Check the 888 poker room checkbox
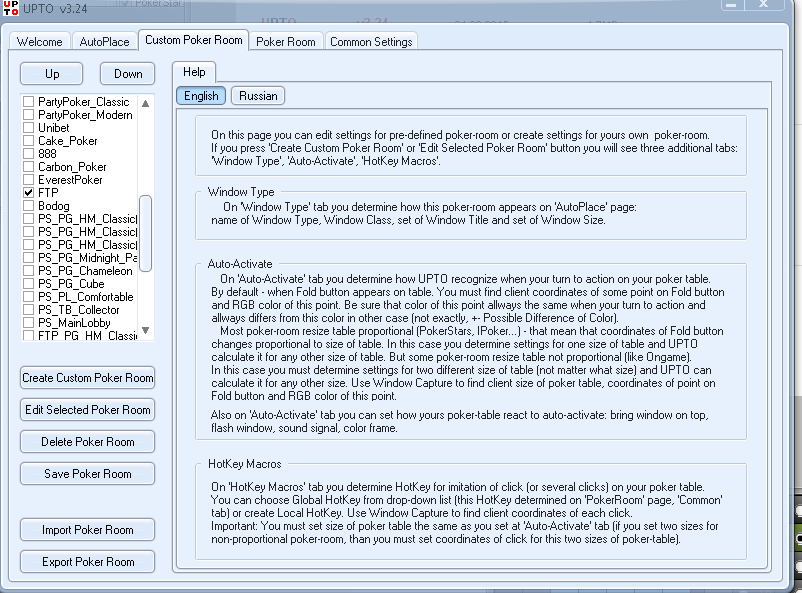 tap(29, 153)
